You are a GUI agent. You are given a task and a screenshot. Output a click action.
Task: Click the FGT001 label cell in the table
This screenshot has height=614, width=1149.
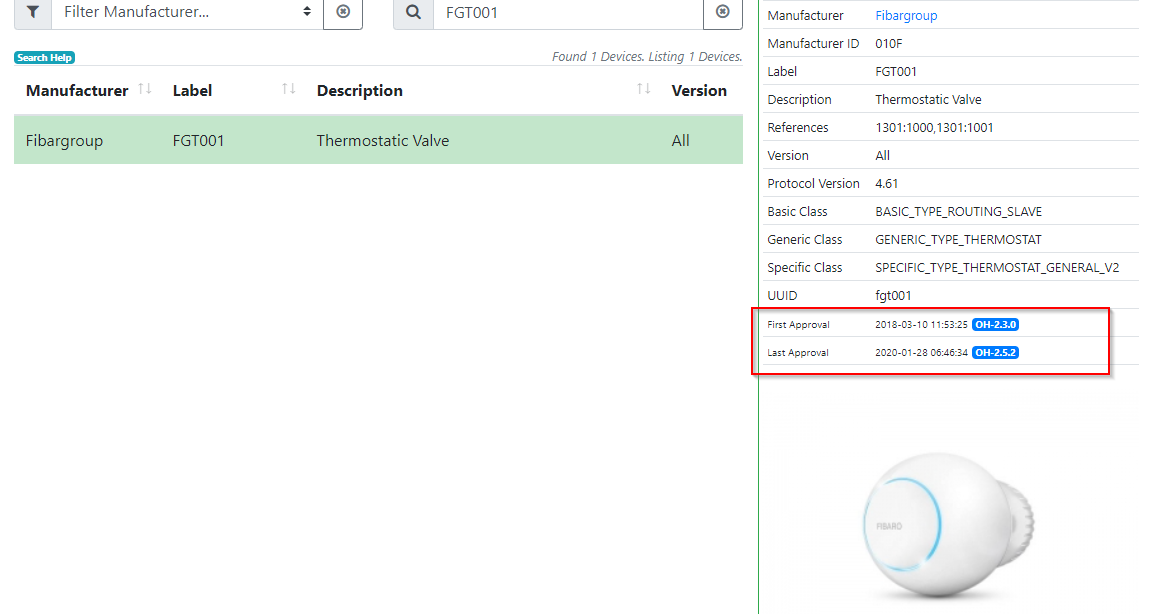(198, 141)
